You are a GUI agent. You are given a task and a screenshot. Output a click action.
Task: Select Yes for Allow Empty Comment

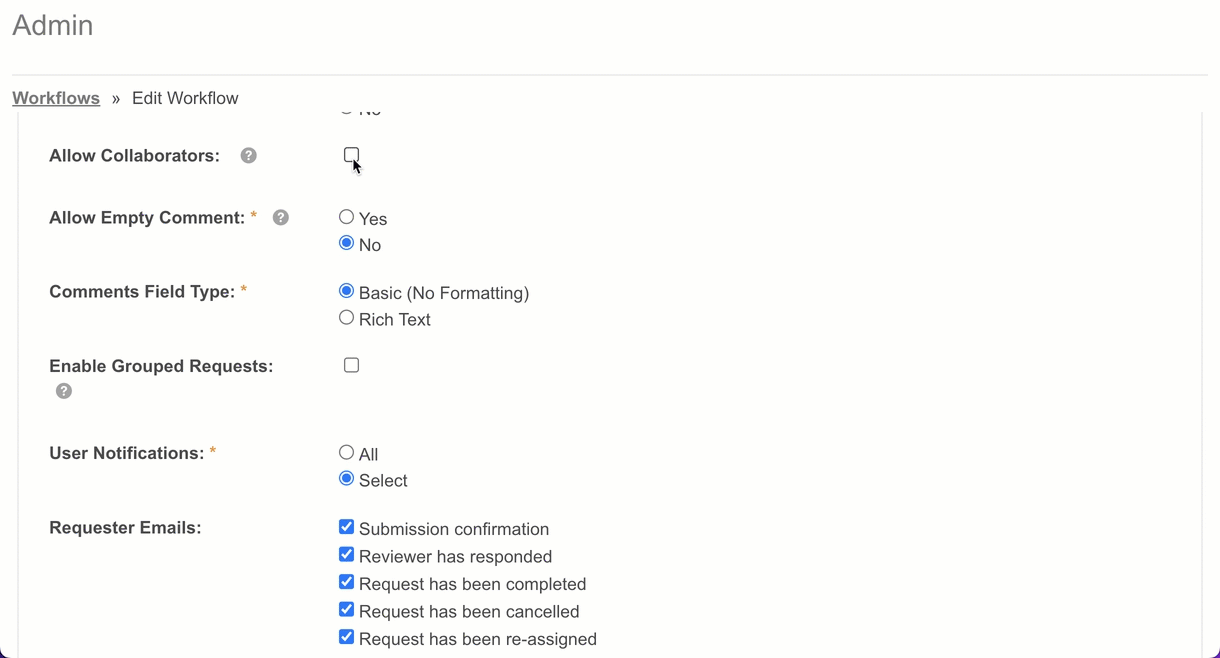click(347, 217)
